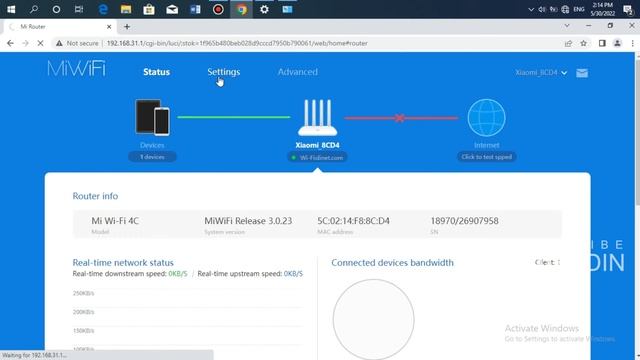Click the 1 devices badge
The height and width of the screenshot is (360, 640).
click(152, 157)
